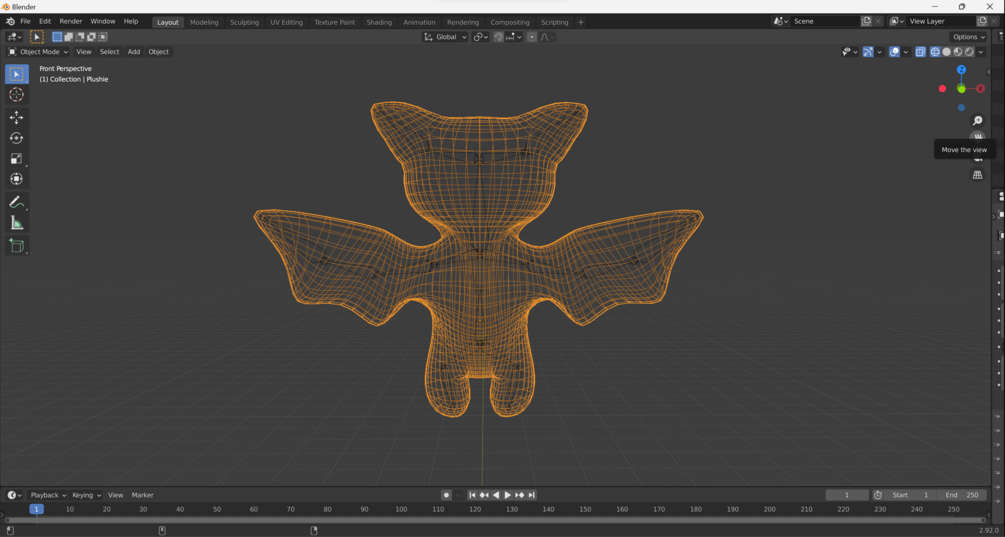This screenshot has height=537, width=1005.
Task: Switch to material preview shading
Action: (x=958, y=52)
